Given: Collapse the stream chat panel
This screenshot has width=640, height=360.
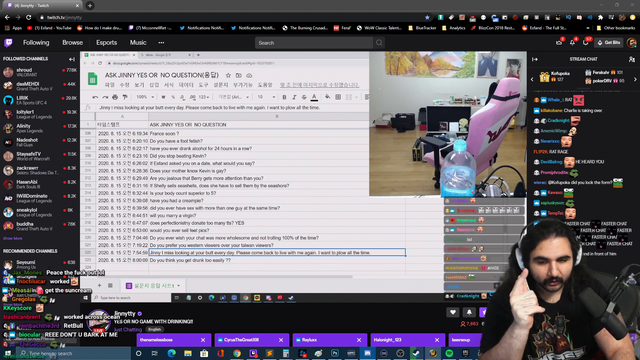Looking at the screenshot, I should [535, 59].
